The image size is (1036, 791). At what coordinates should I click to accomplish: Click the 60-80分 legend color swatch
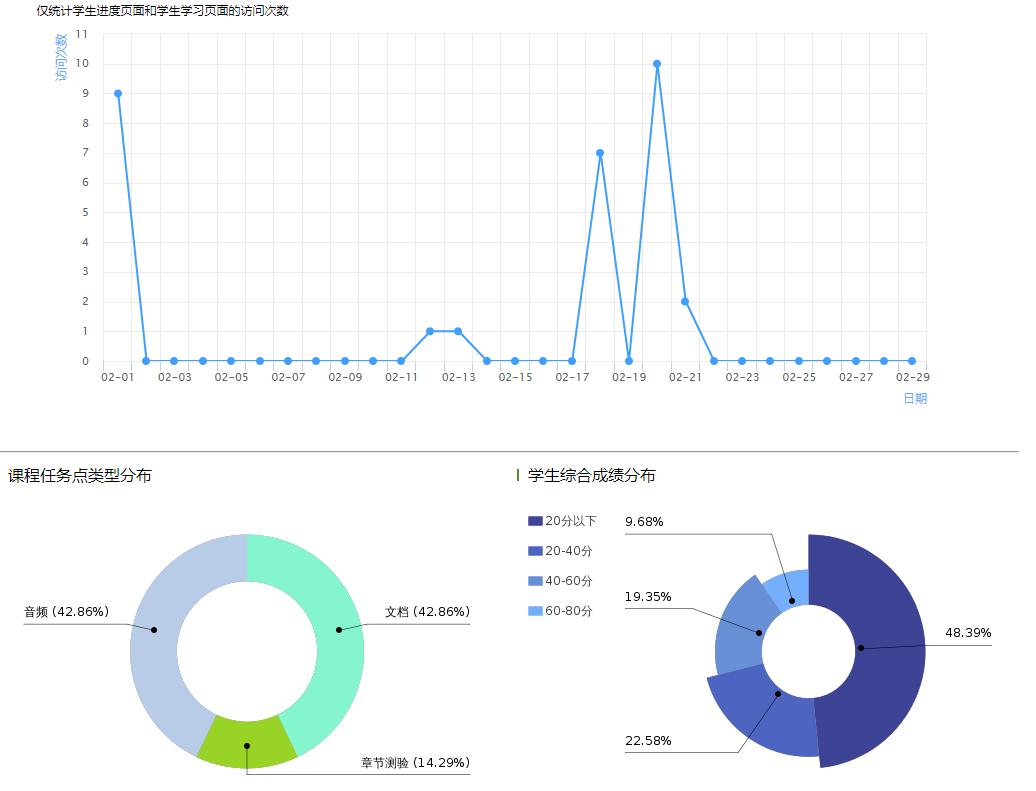pos(535,611)
